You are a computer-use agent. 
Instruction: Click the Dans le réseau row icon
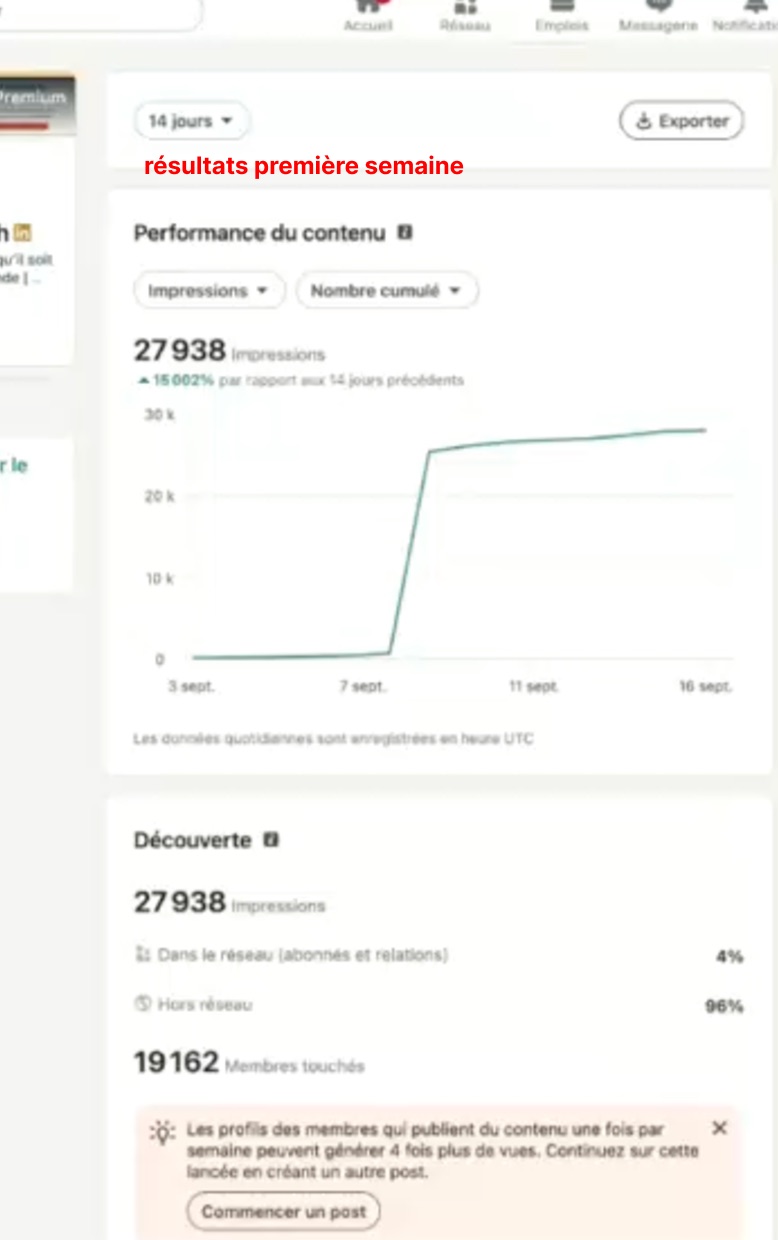tap(142, 955)
